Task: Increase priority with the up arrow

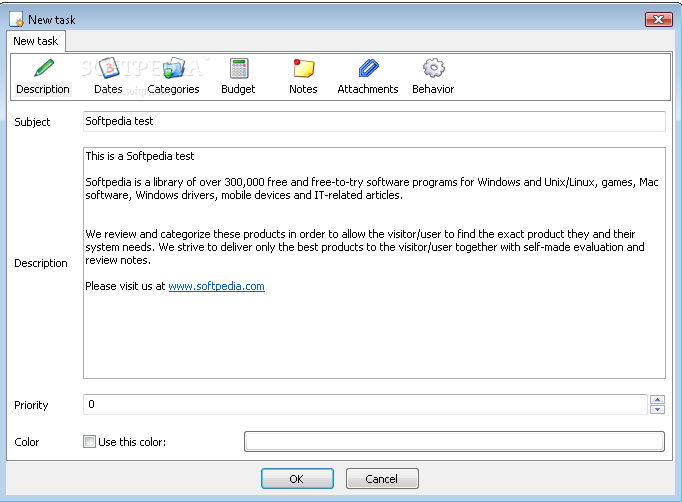Action: [657, 400]
